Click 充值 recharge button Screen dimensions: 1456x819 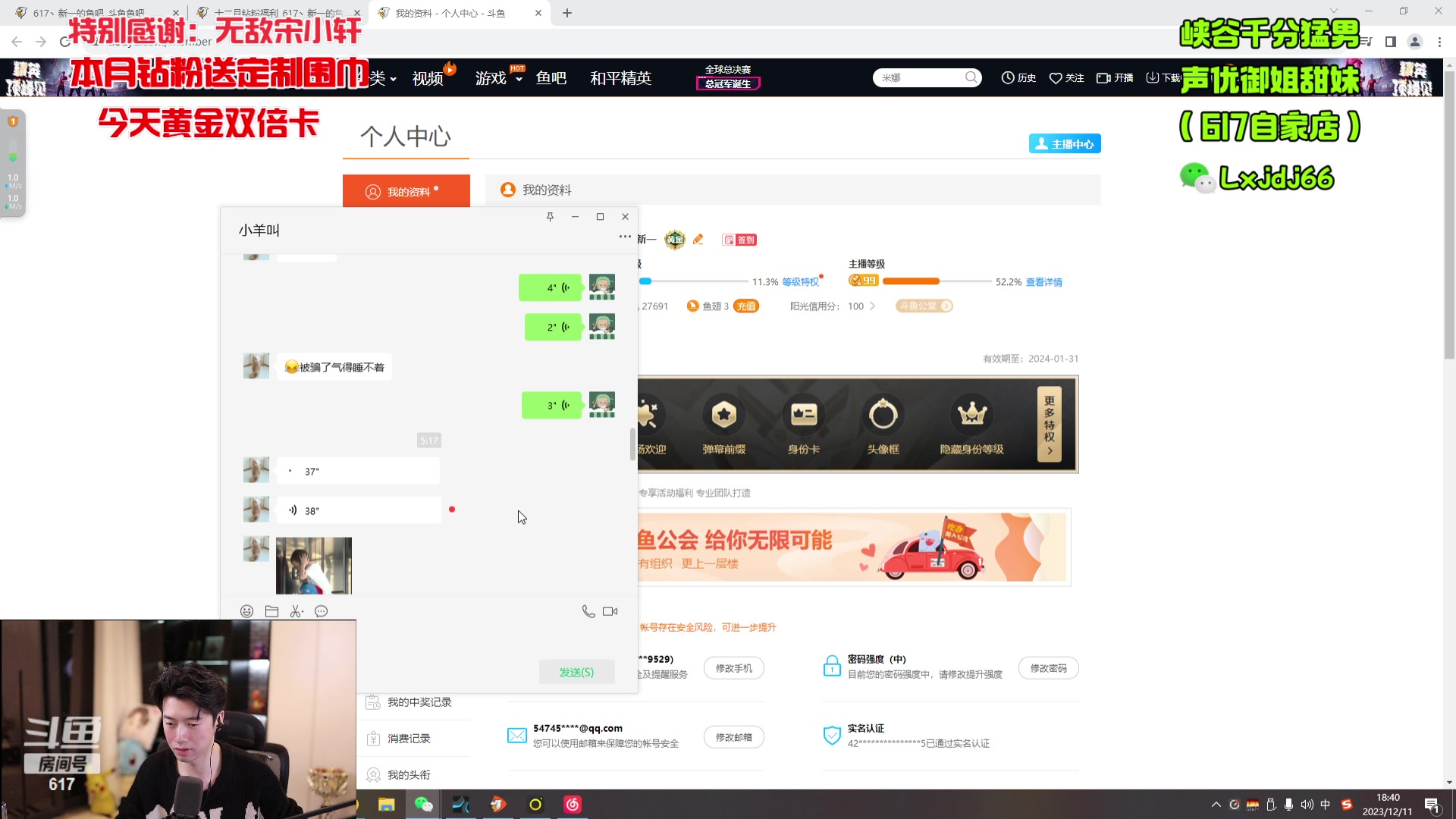point(746,306)
